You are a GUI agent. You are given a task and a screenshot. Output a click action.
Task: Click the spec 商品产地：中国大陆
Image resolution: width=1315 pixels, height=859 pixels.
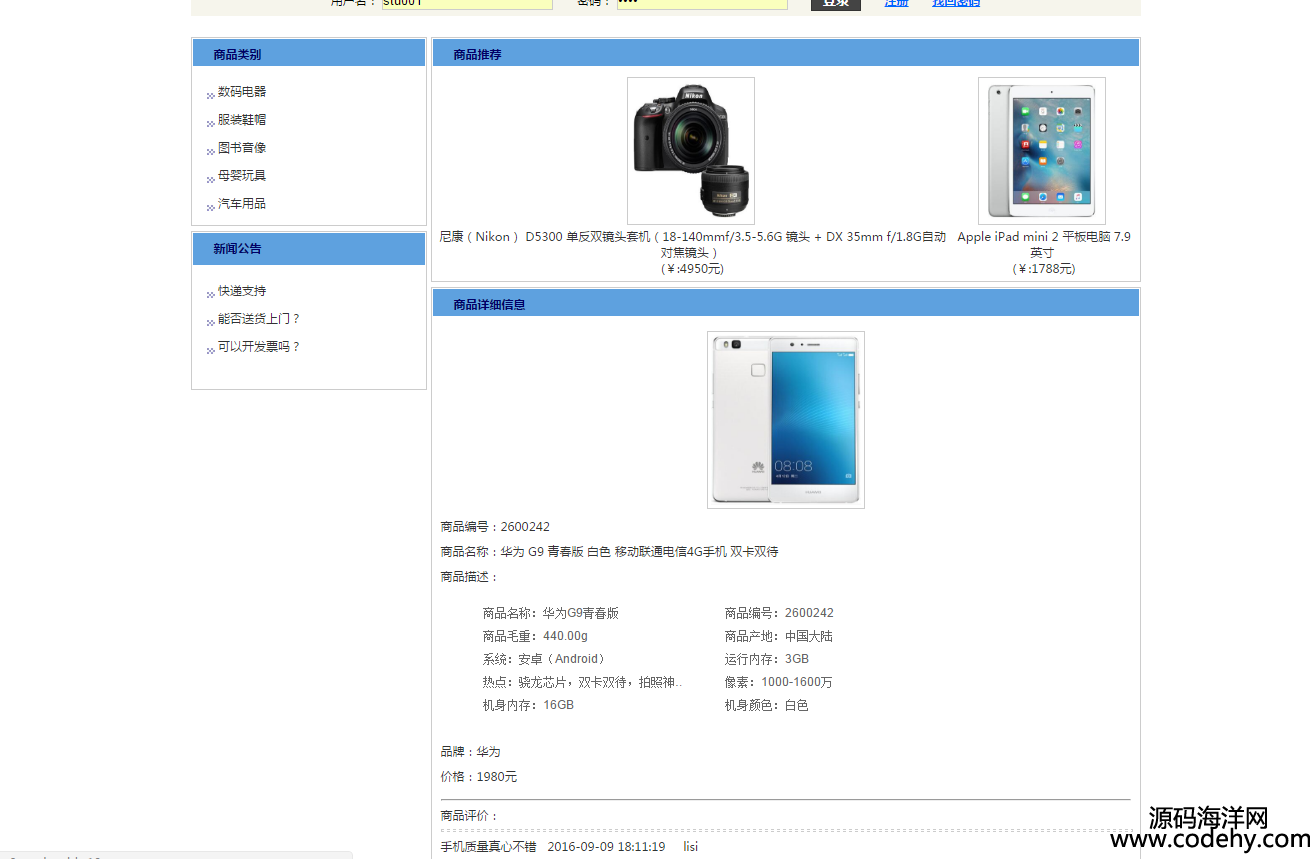tap(779, 636)
